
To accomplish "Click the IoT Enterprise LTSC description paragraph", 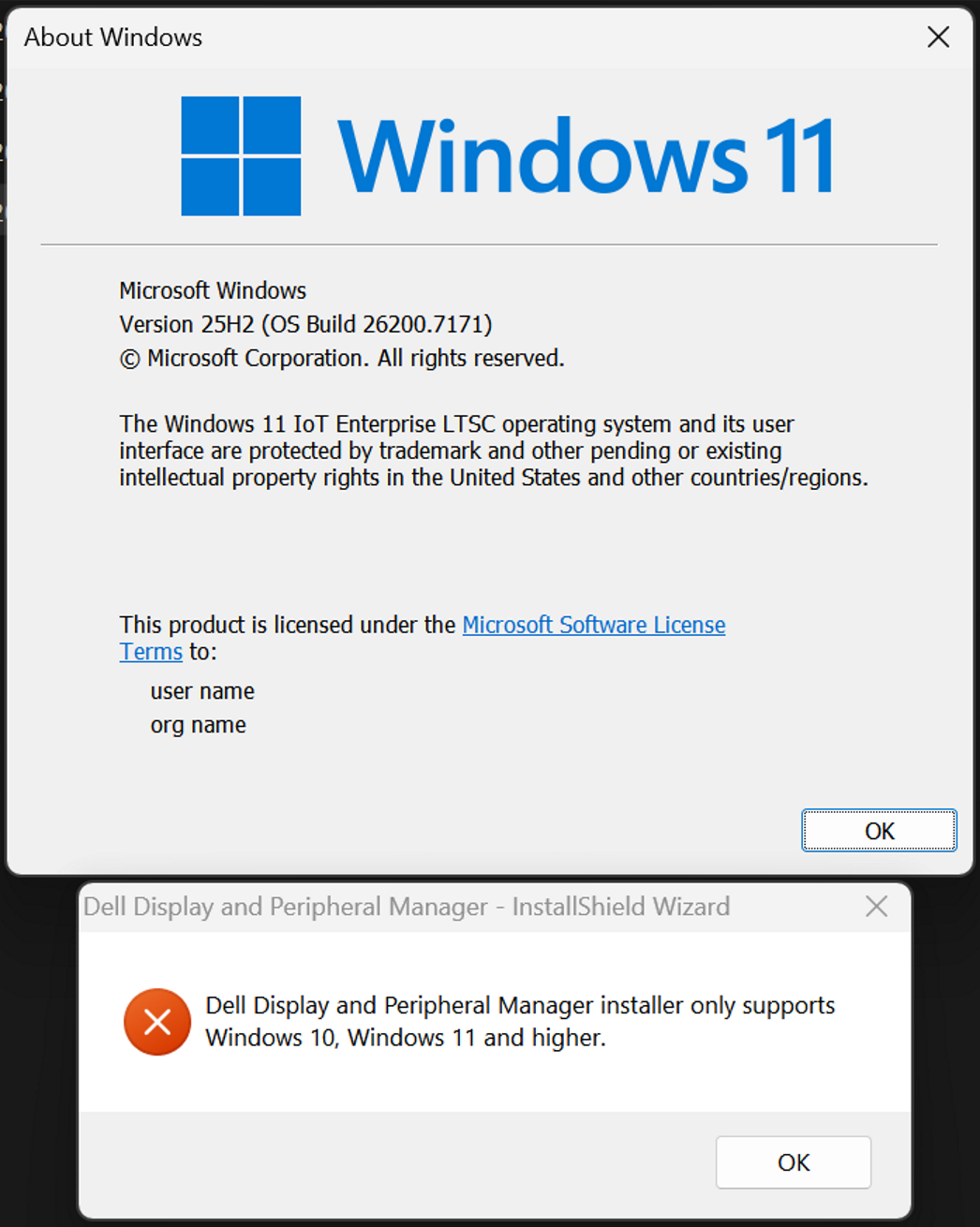I will [494, 451].
